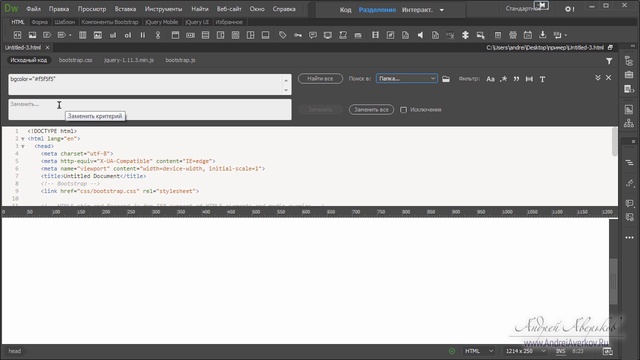
Task: Open the Assets image panel icon in sidebar
Action: (629, 109)
